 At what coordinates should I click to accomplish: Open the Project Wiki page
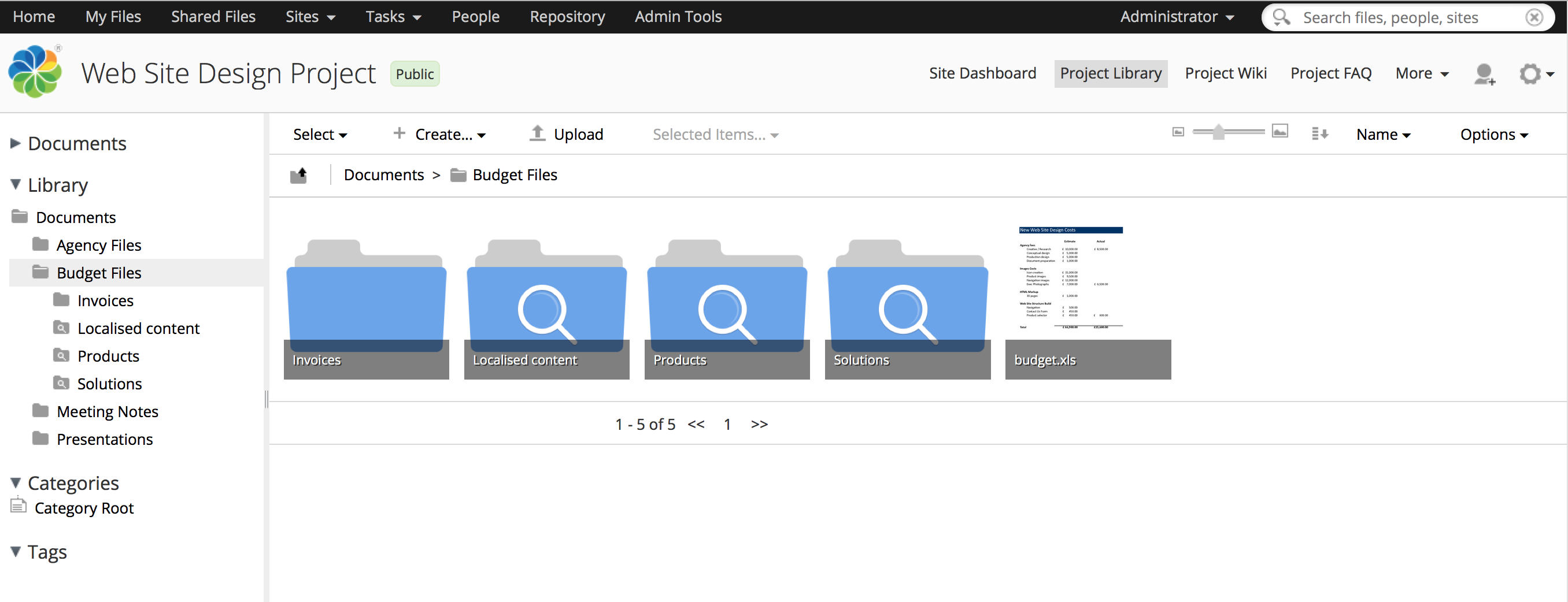tap(1225, 73)
